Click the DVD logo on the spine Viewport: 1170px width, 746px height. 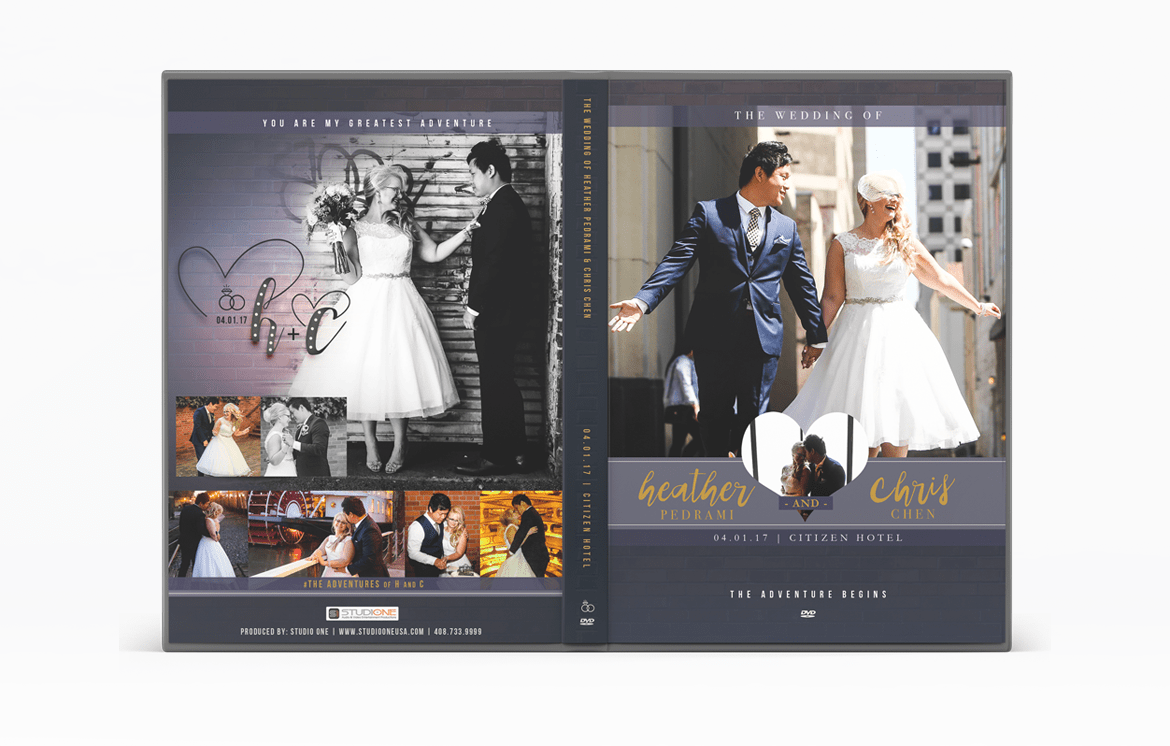(587, 621)
